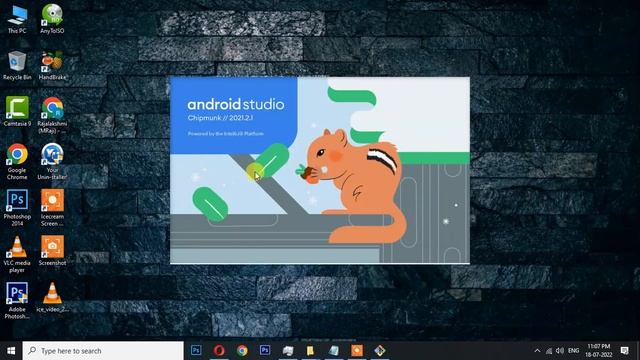The width and height of the screenshot is (640, 360).
Task: Open network status tray icon
Action: point(549,351)
